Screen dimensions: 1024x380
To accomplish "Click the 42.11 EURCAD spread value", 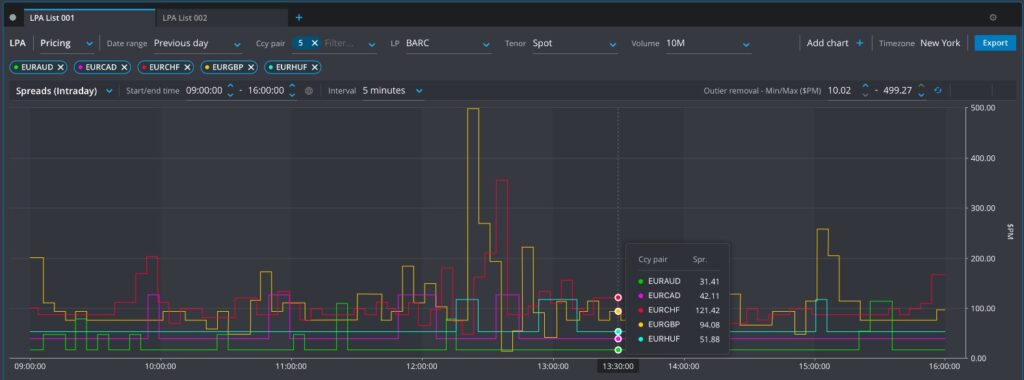I will click(709, 296).
